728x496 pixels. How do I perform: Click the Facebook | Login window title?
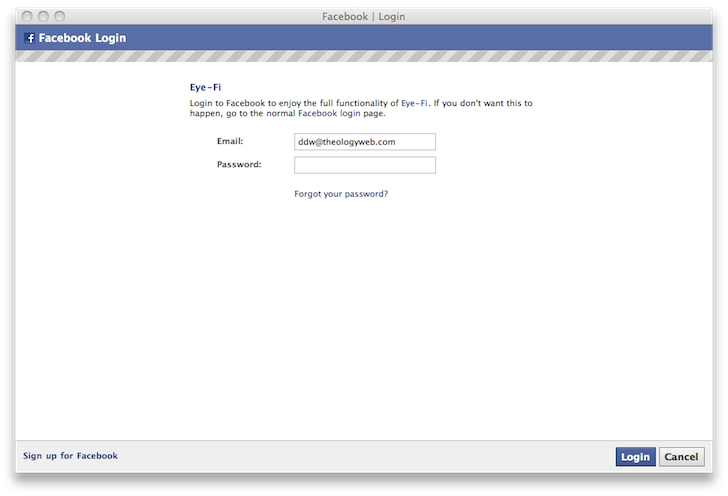pyautogui.click(x=364, y=17)
